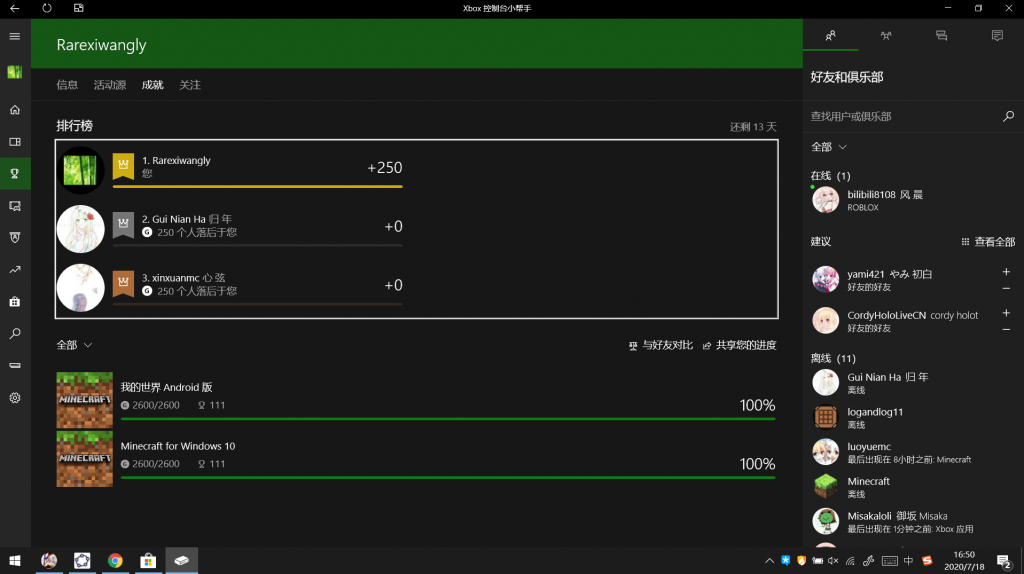Screen dimensions: 1024x574
Task: Select leaderboard row 1. Rarexiwangly
Action: click(x=230, y=170)
